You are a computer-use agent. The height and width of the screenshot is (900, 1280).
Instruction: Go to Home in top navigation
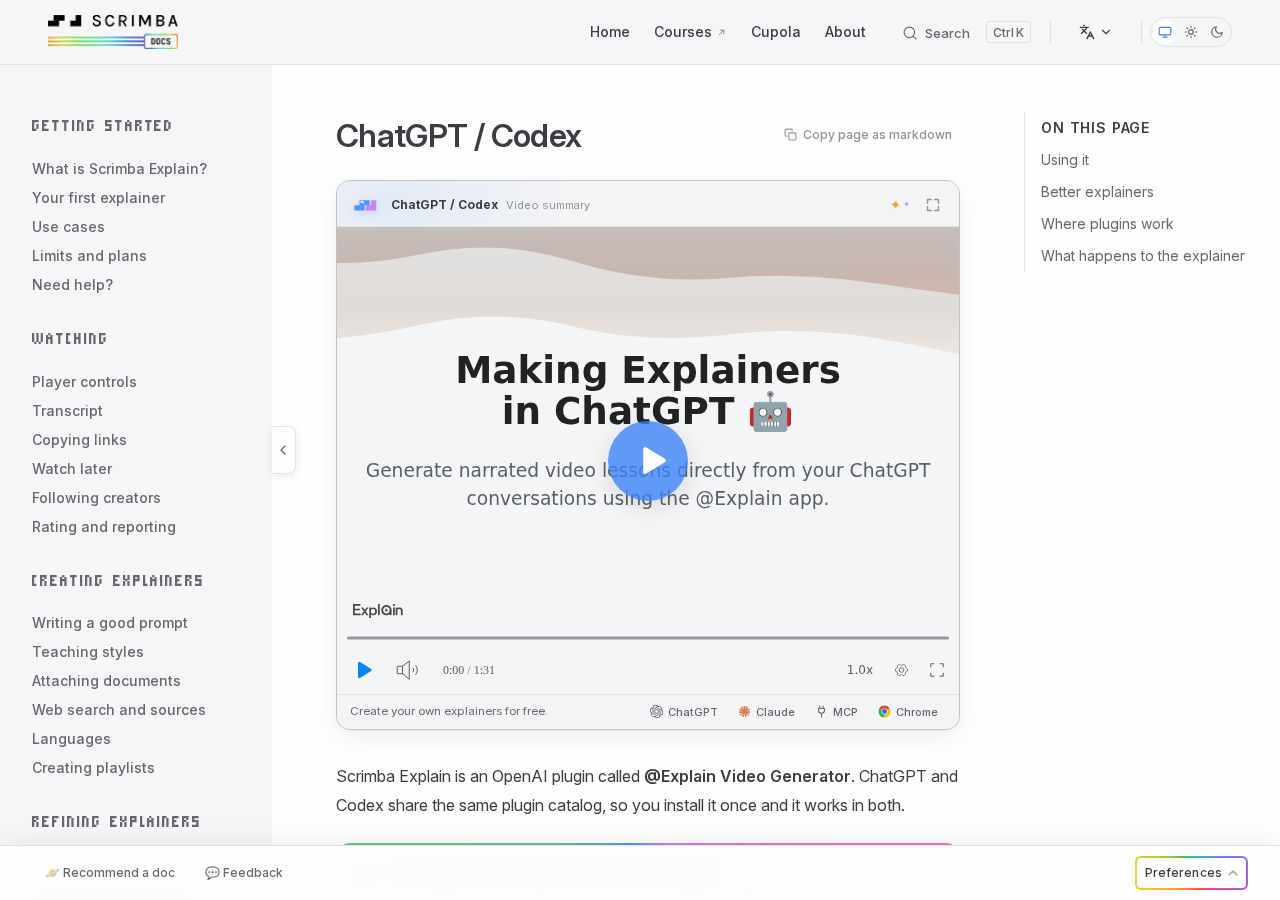pyautogui.click(x=610, y=32)
